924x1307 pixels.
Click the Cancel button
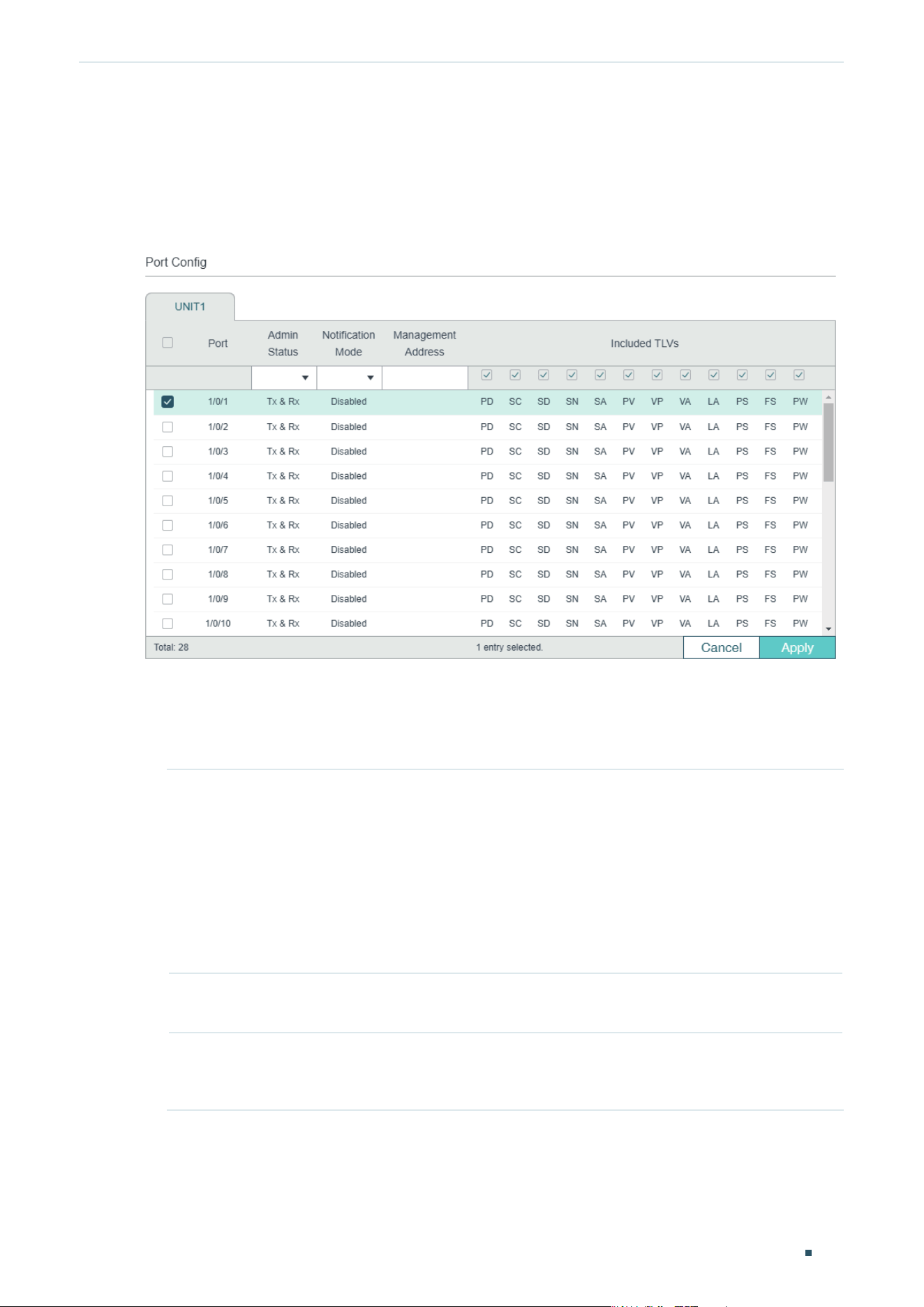point(721,647)
